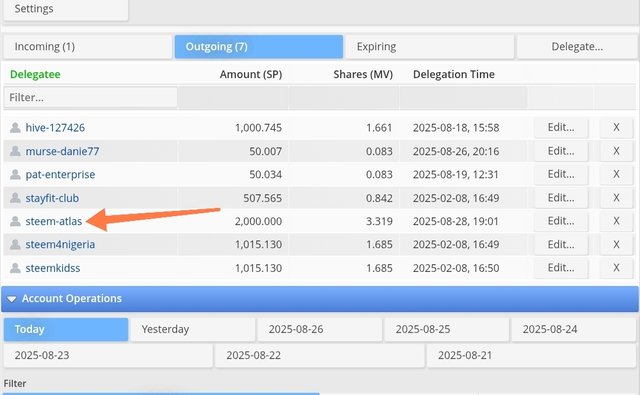This screenshot has width=640, height=395.
Task: Open the Settings tab
Action: click(66, 9)
